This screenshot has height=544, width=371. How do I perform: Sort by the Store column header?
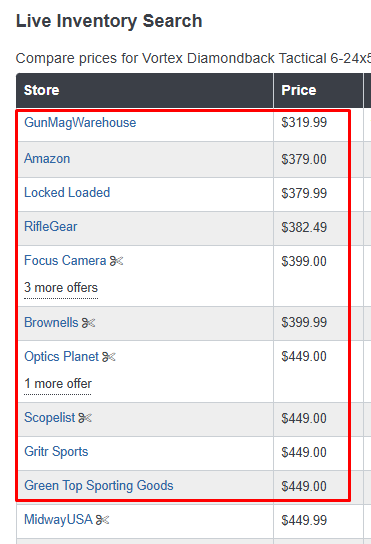[x=42, y=90]
